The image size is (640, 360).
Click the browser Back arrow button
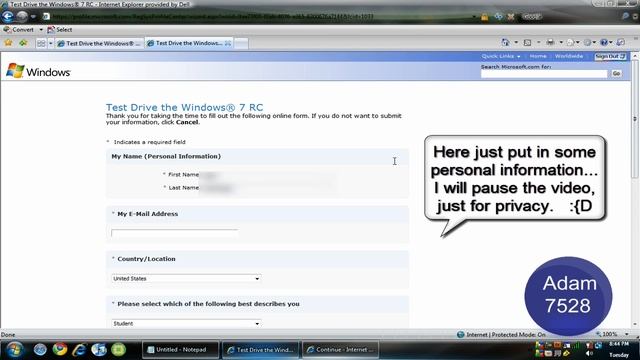click(8, 16)
